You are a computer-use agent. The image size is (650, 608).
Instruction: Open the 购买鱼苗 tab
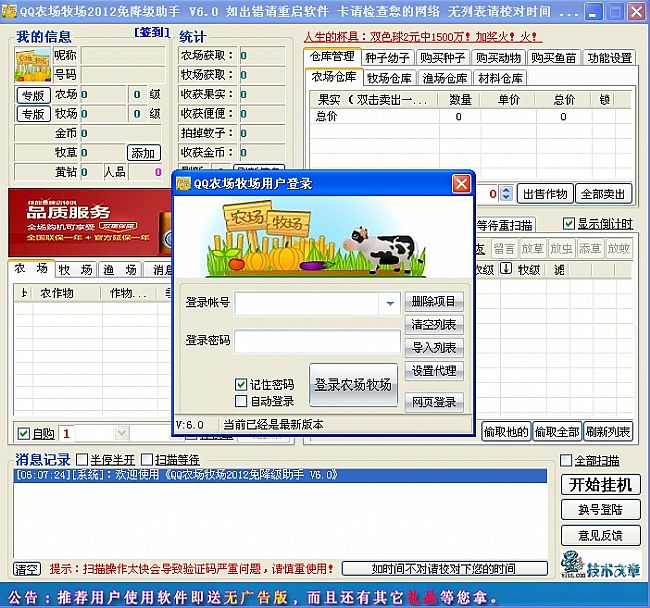[554, 58]
